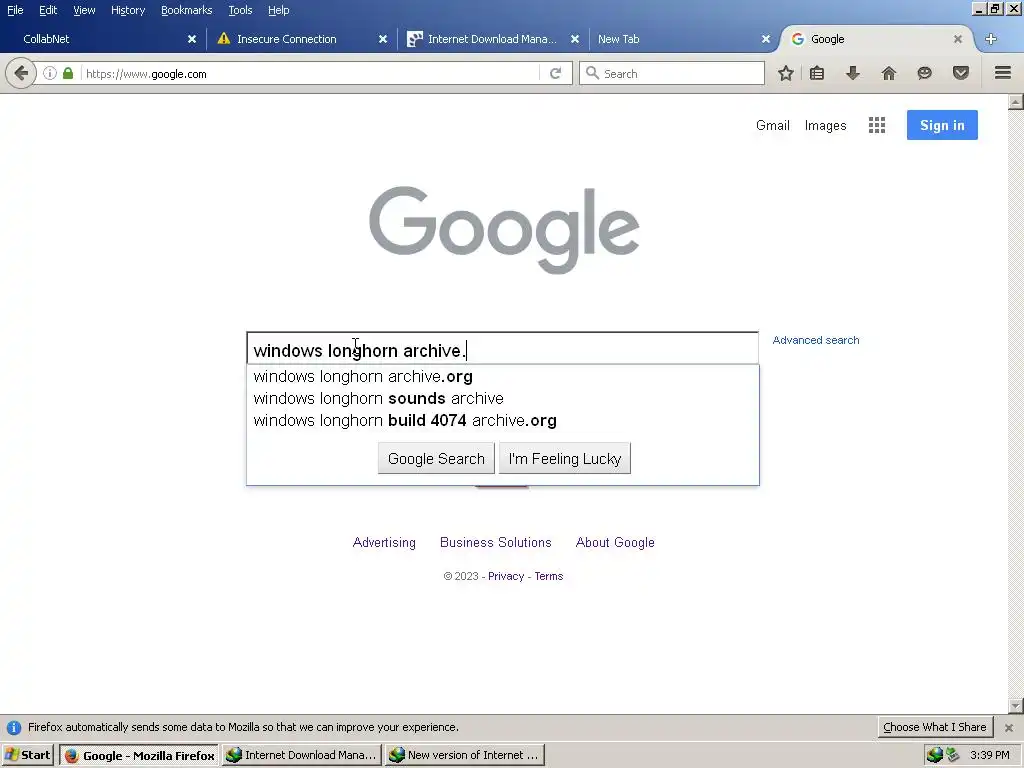Open the Edit menu
This screenshot has height=768, width=1024.
(x=48, y=10)
